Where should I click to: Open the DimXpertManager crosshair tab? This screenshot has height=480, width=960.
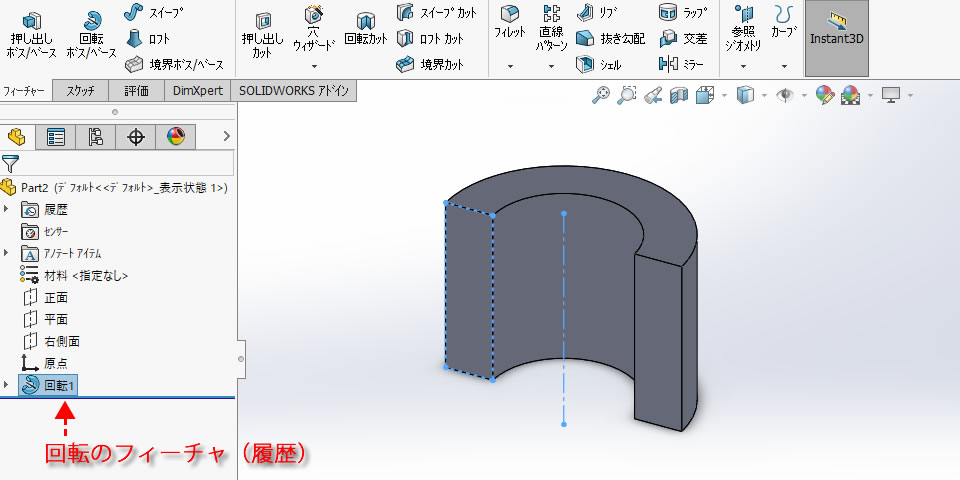pos(135,137)
